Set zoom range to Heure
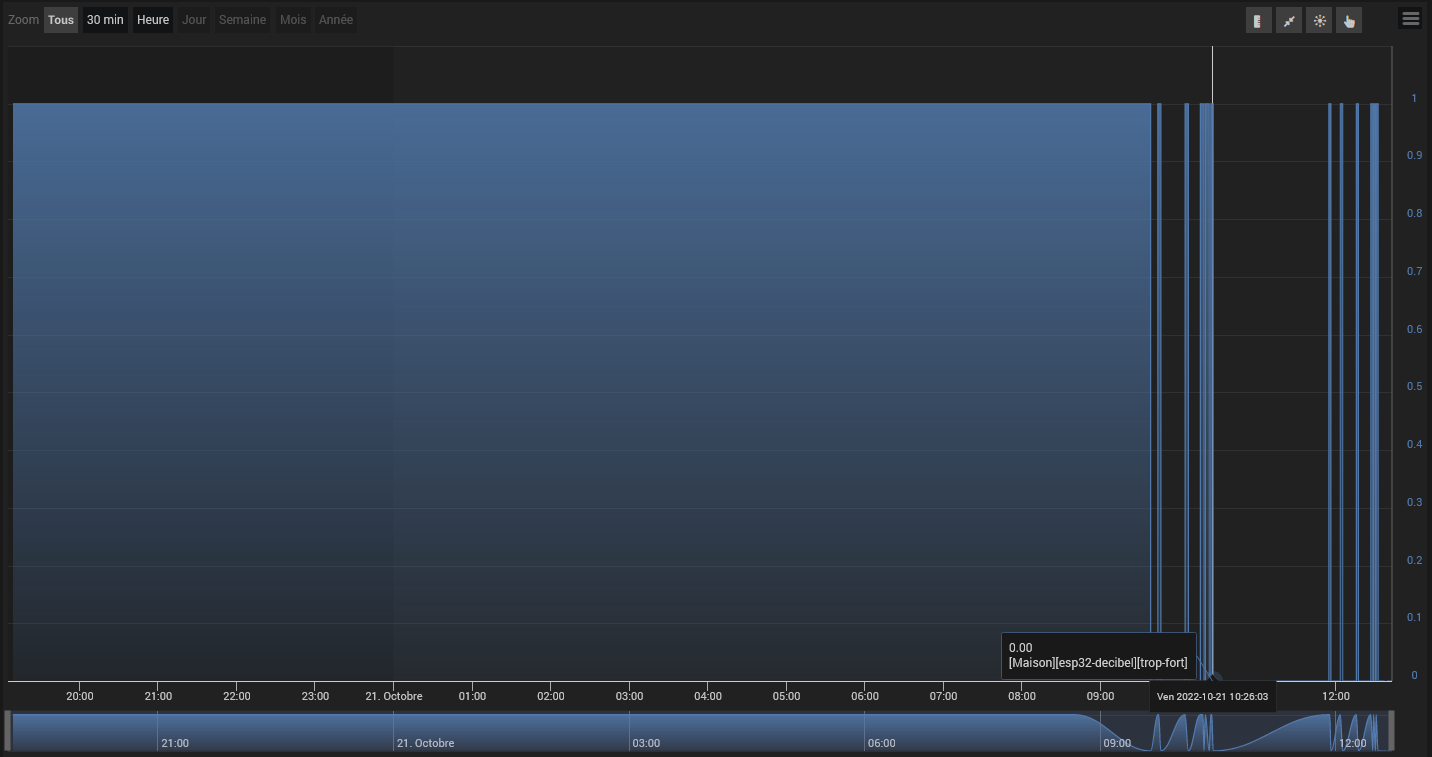The image size is (1432, 757). [x=153, y=20]
